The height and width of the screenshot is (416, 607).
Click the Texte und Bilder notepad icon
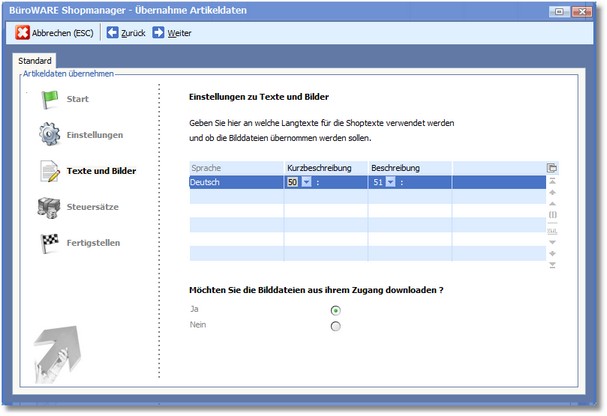[x=50, y=171]
